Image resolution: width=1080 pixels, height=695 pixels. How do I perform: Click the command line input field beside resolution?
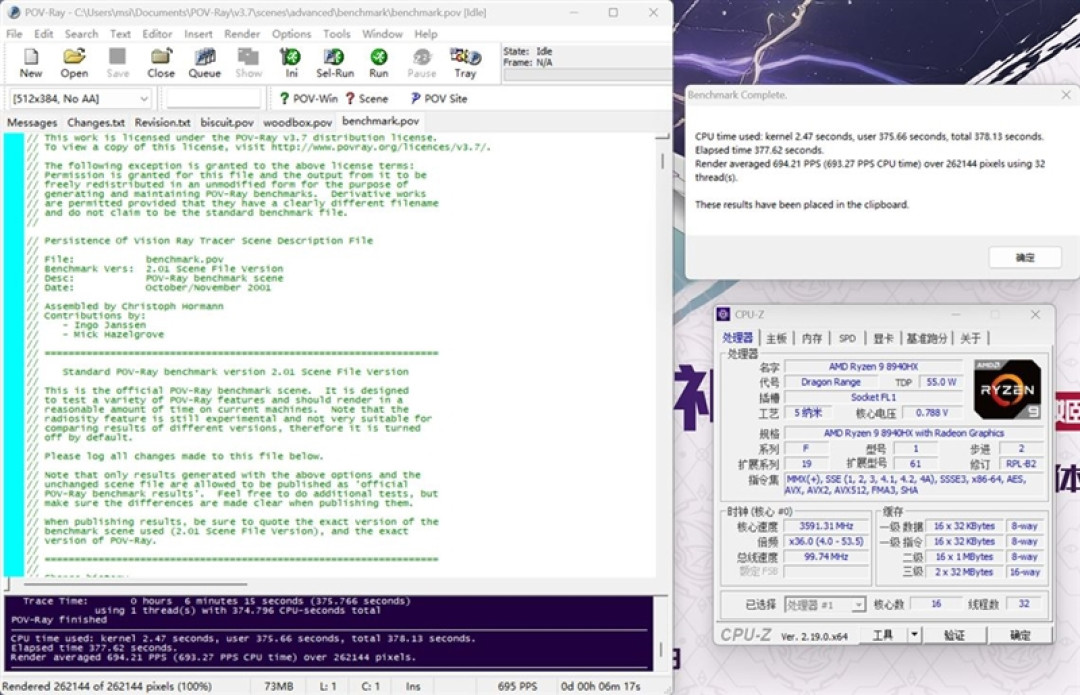pyautogui.click(x=214, y=98)
